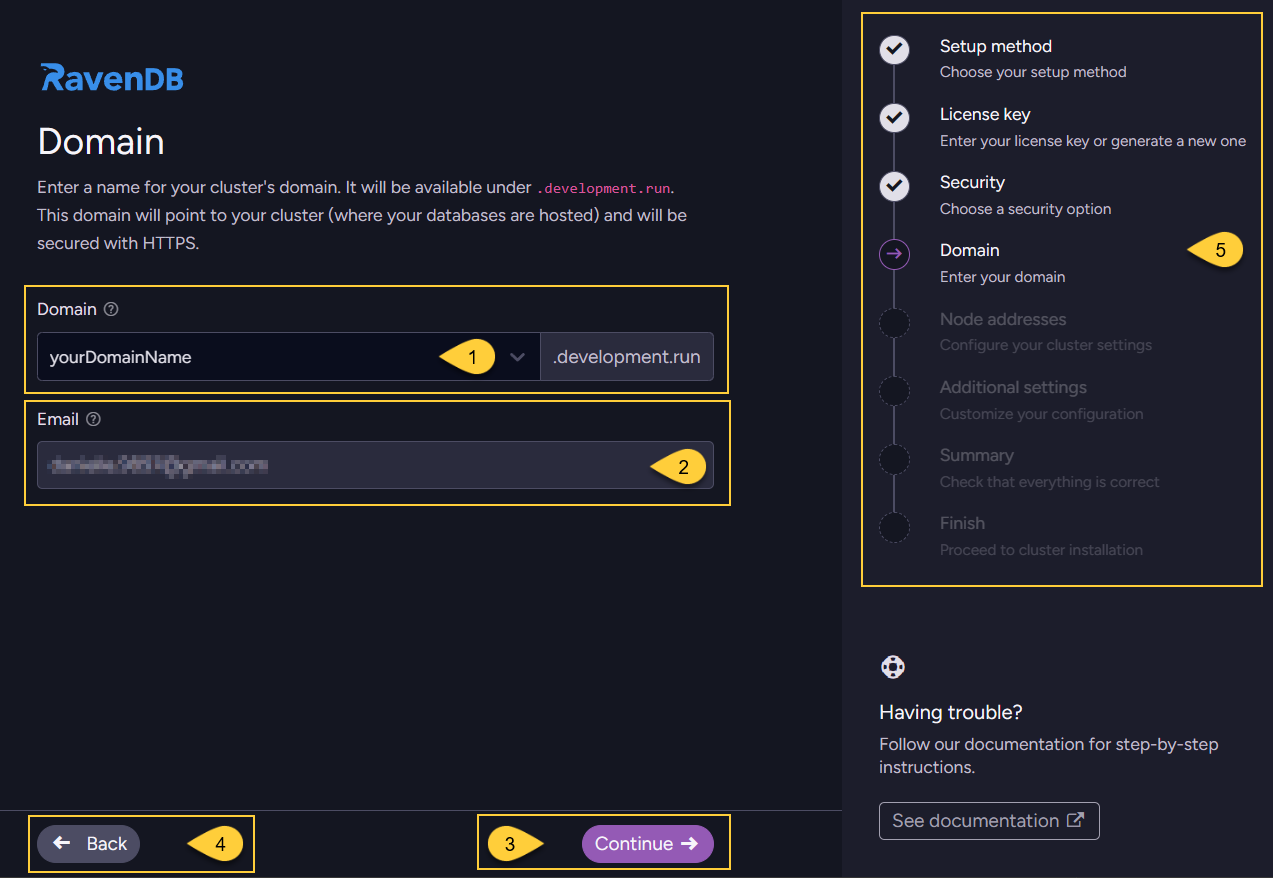Click the Email field help icon
This screenshot has width=1273, height=878.
tap(94, 420)
